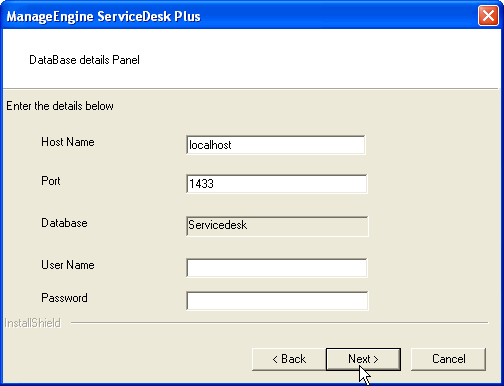Focus the Port field containing 1433

click(x=276, y=183)
